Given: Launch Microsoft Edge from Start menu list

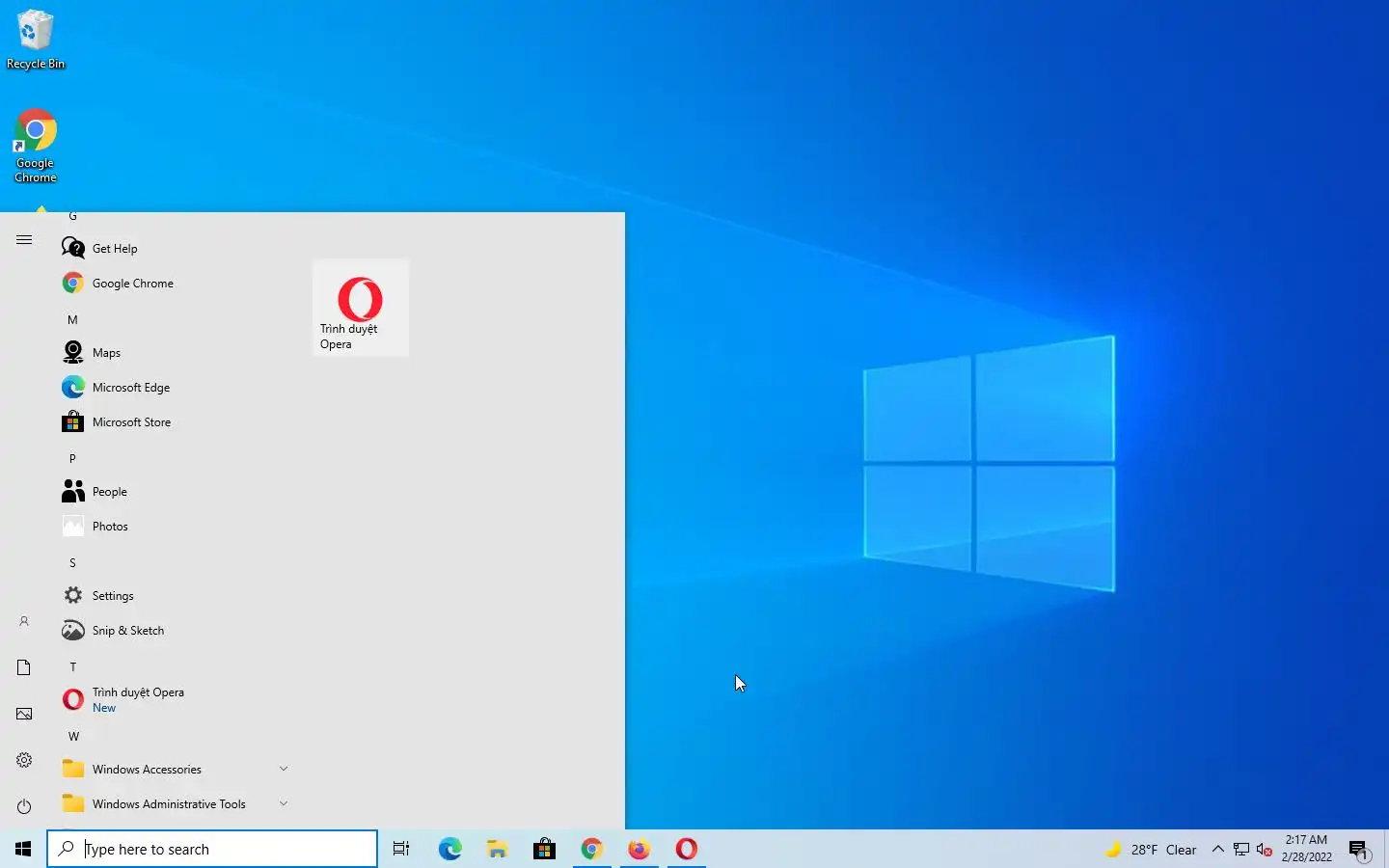Looking at the screenshot, I should tap(174, 387).
